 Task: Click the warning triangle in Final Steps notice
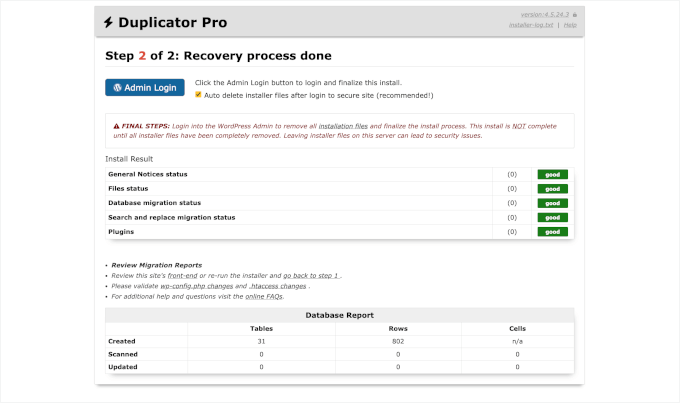click(x=118, y=128)
